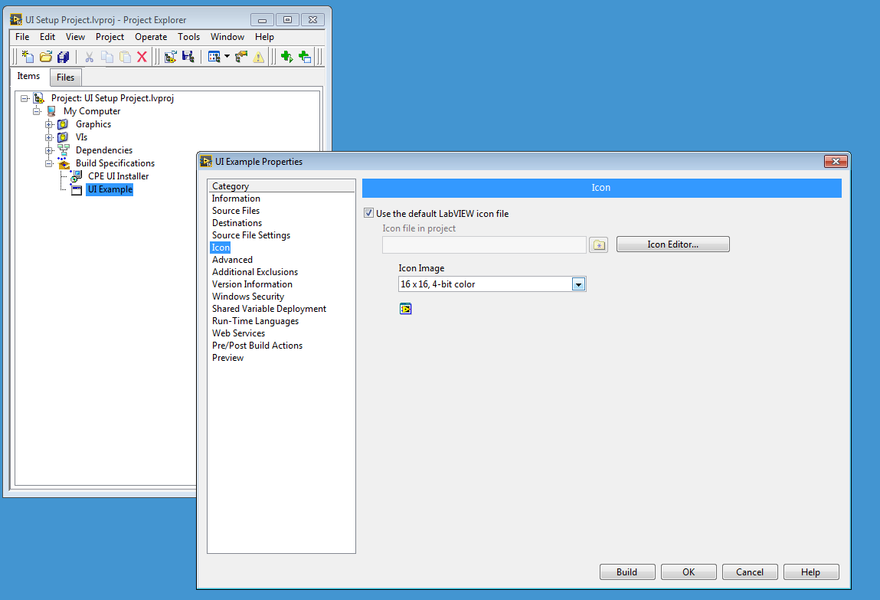Viewport: 880px width, 600px height.
Task: Click the yellow warning triangle toolbar icon
Action: click(x=259, y=57)
